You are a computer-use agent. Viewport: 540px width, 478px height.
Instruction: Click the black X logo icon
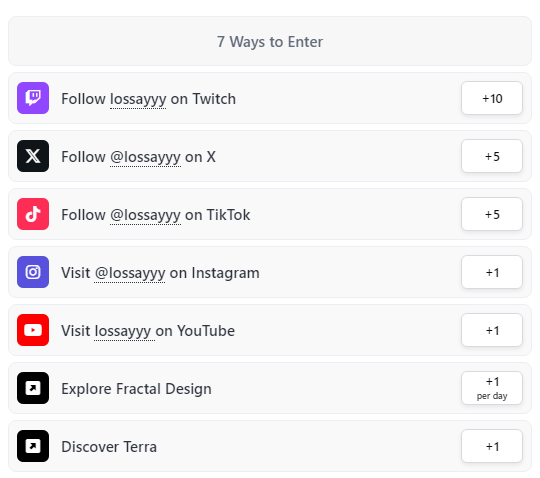(x=33, y=156)
